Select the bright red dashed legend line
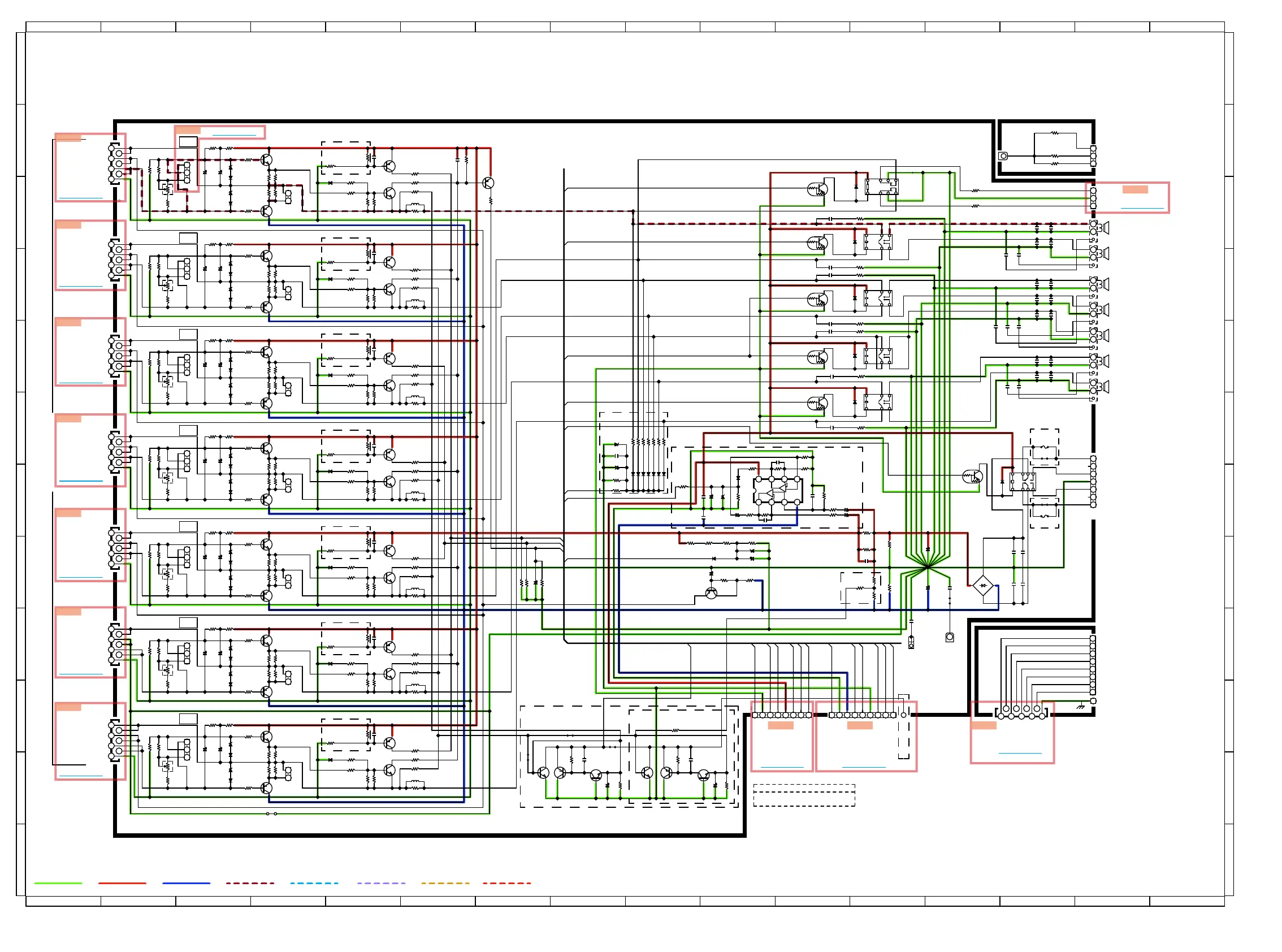The image size is (1282, 952). tap(506, 883)
